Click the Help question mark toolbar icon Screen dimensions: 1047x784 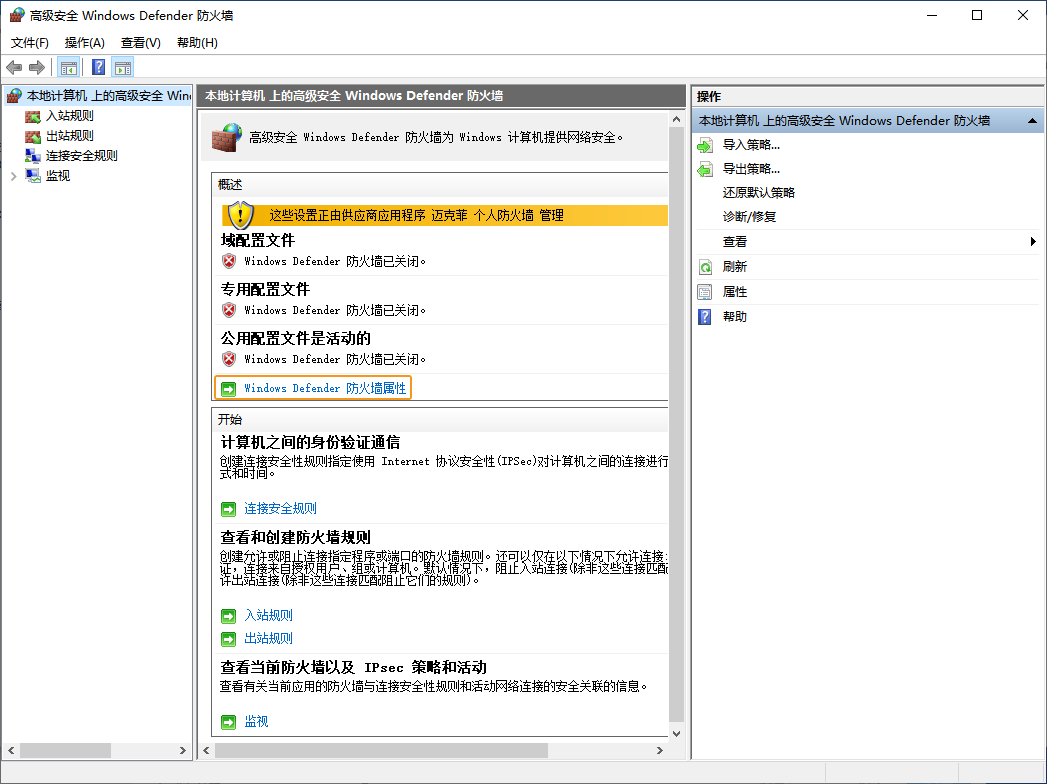tap(97, 67)
